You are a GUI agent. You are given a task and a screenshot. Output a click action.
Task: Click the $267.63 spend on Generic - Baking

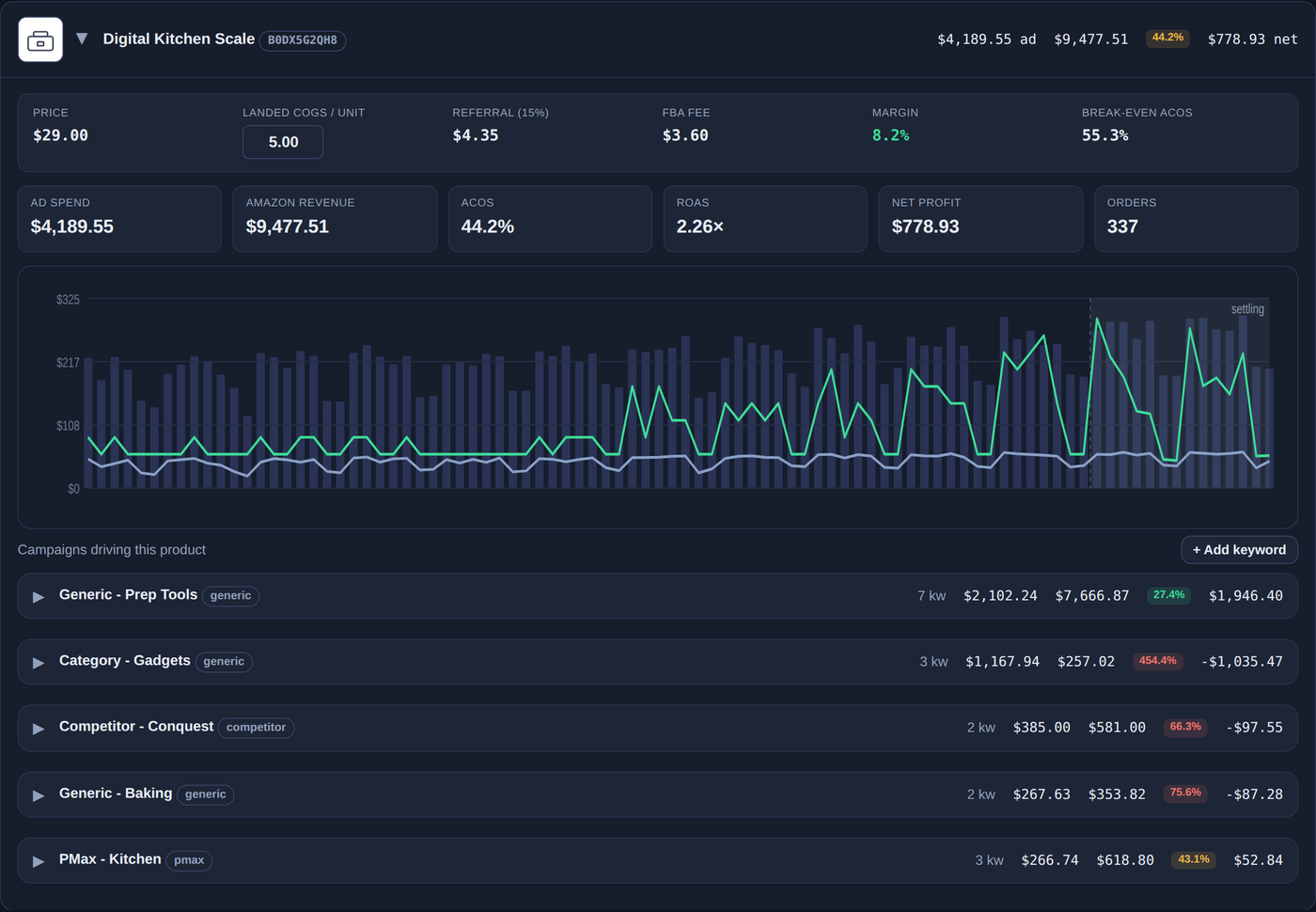(x=1042, y=794)
